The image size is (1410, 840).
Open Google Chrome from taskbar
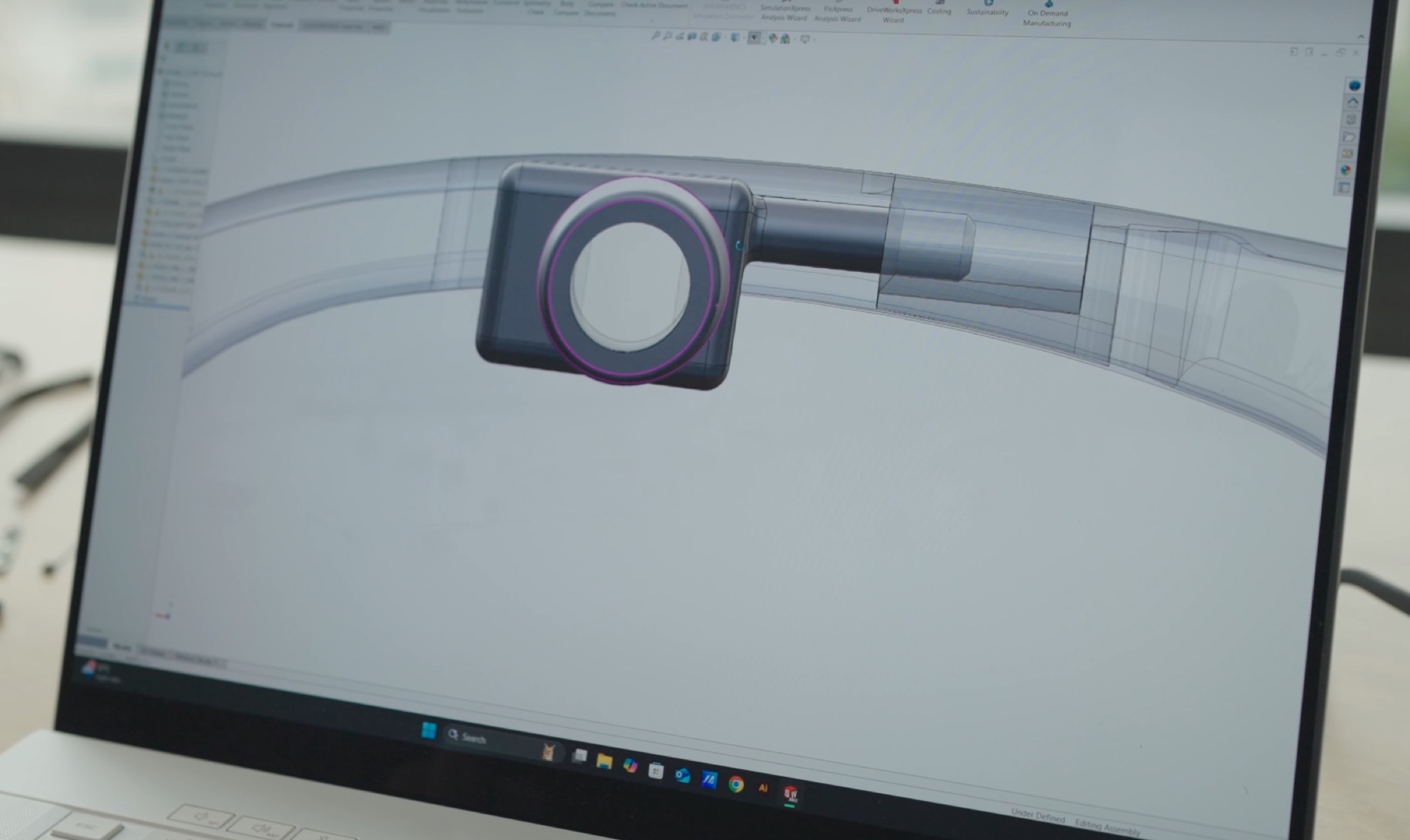click(x=736, y=784)
